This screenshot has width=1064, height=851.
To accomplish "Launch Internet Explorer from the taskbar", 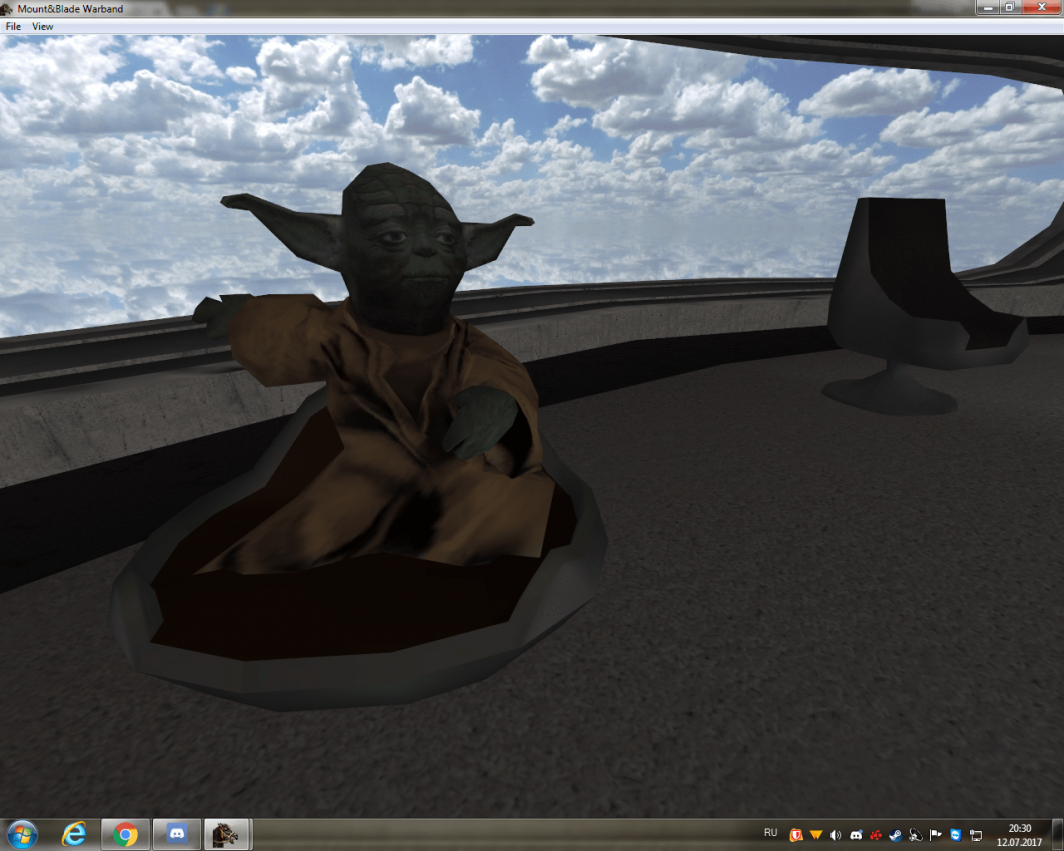I will (74, 834).
